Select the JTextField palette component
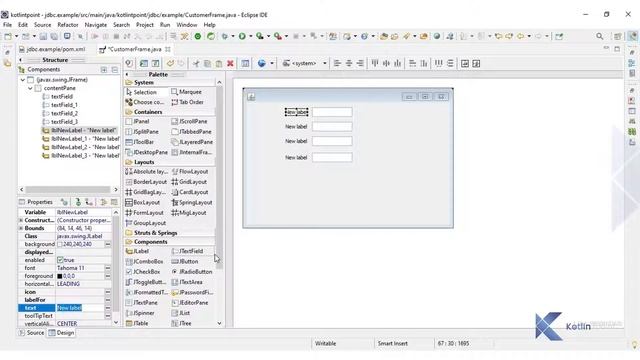 click(x=188, y=251)
